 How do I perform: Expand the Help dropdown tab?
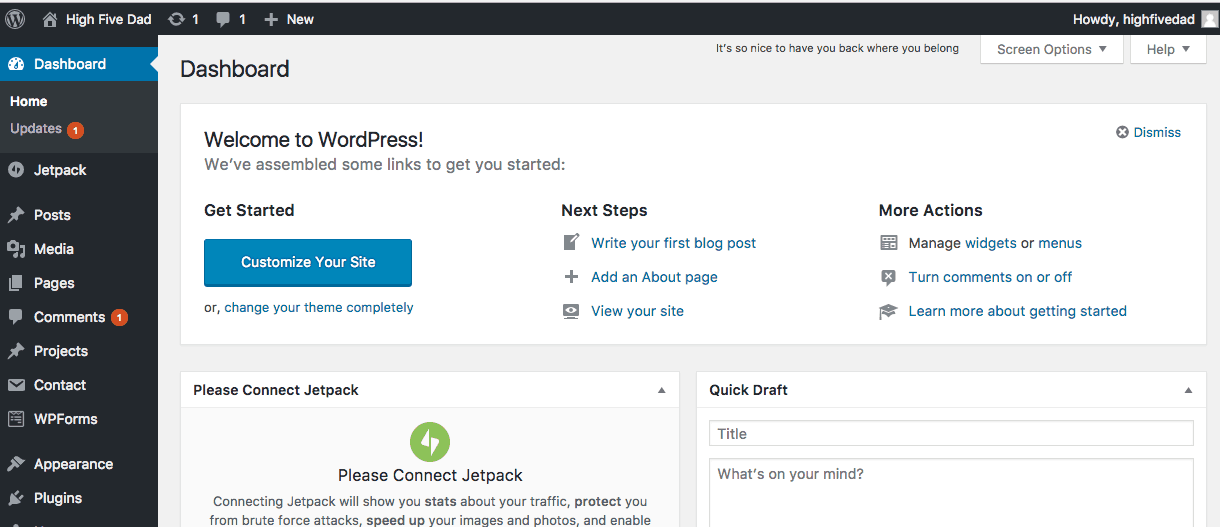(x=1168, y=49)
